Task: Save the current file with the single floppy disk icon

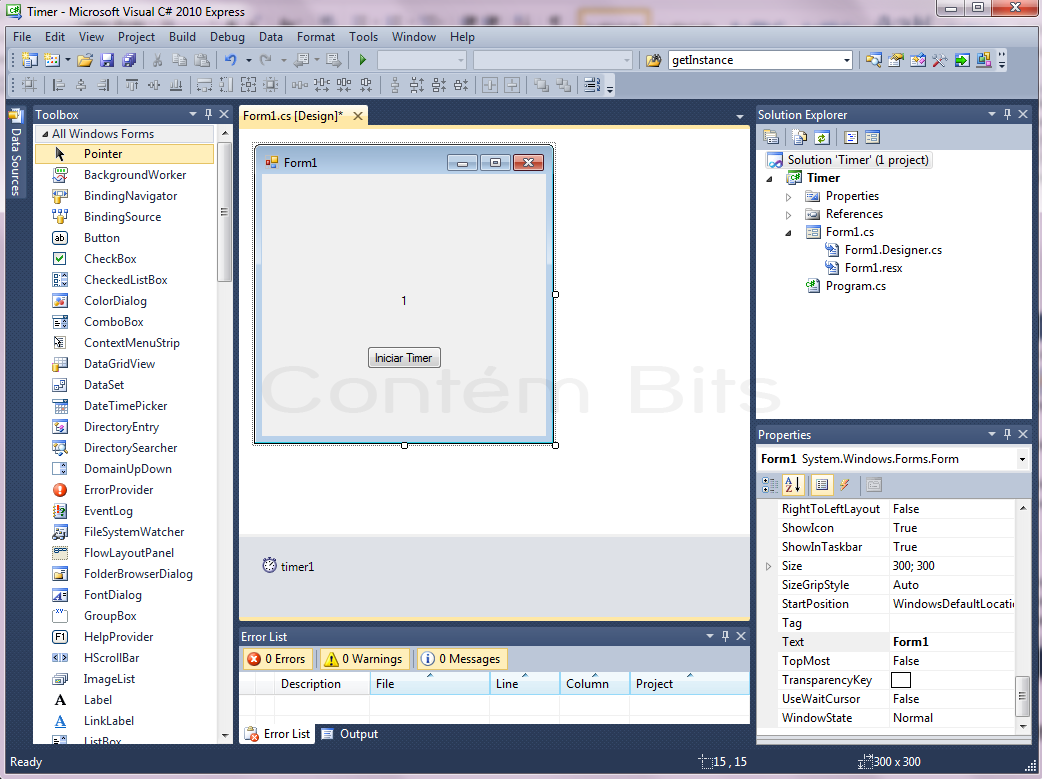Action: (107, 60)
